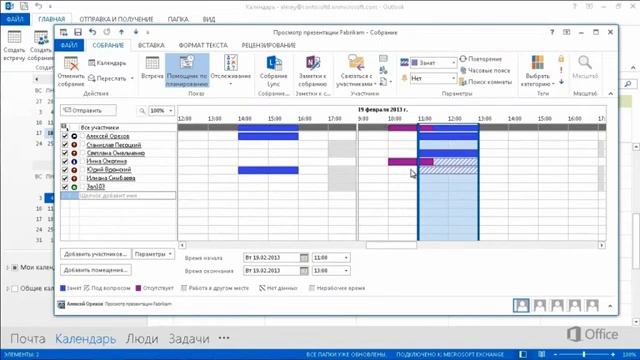Open more navigation options ellipsis
640x360 pixels.
224,338
